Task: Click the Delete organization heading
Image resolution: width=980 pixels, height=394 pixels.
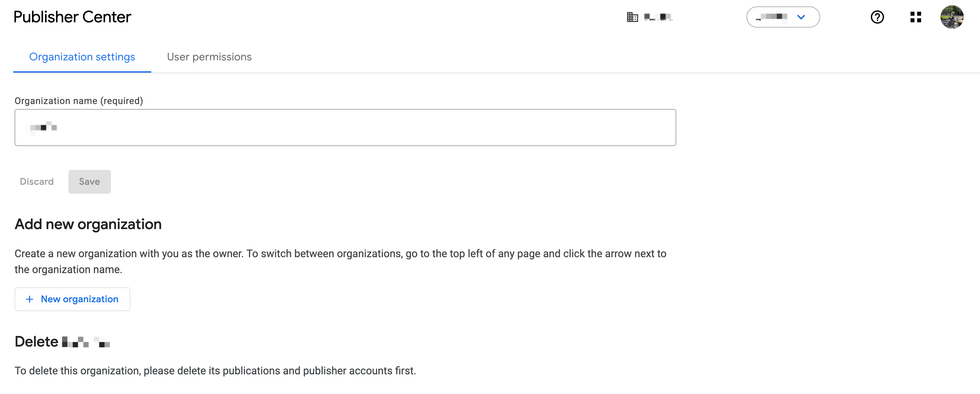Action: (x=62, y=342)
